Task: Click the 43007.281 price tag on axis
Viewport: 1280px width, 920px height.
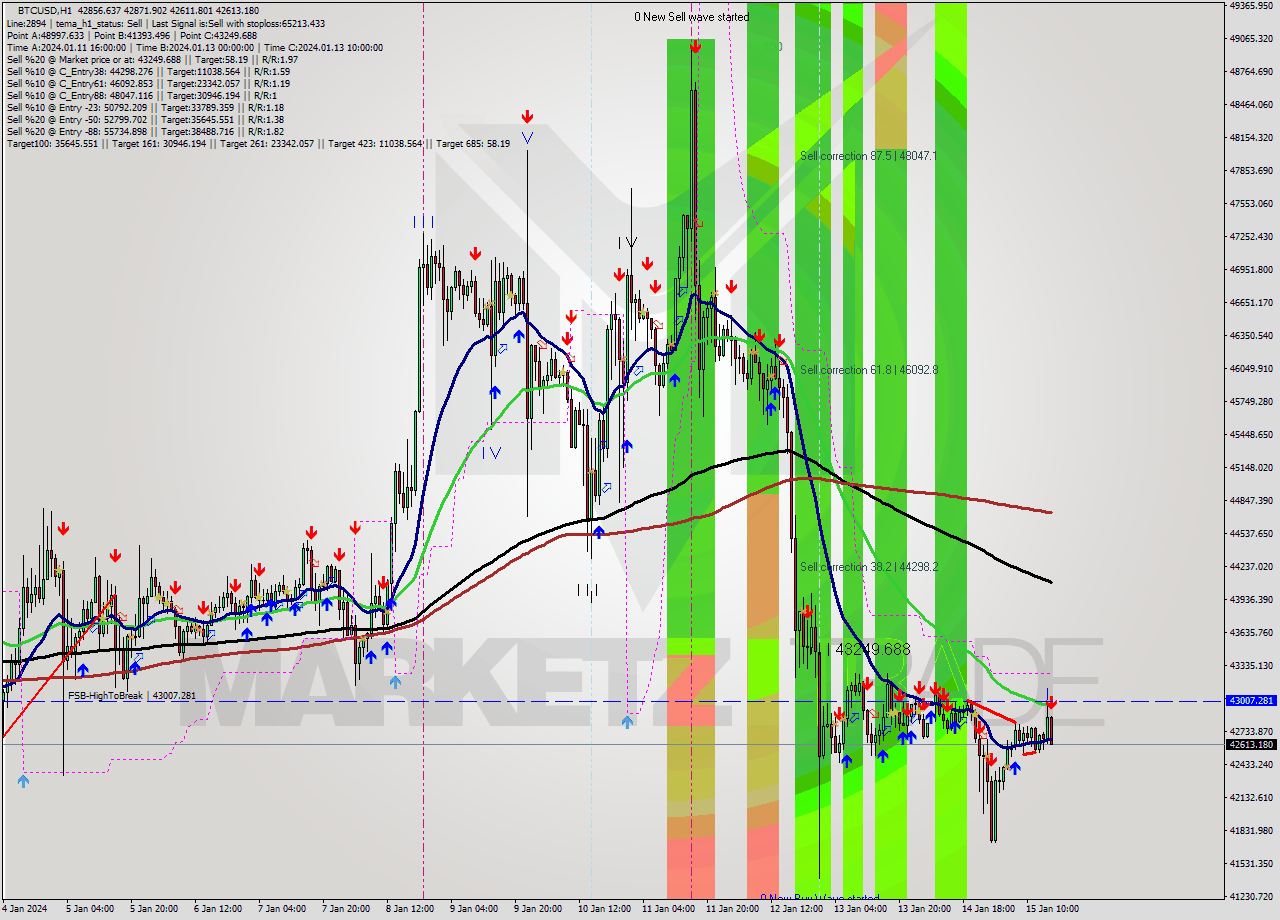Action: click(x=1251, y=701)
